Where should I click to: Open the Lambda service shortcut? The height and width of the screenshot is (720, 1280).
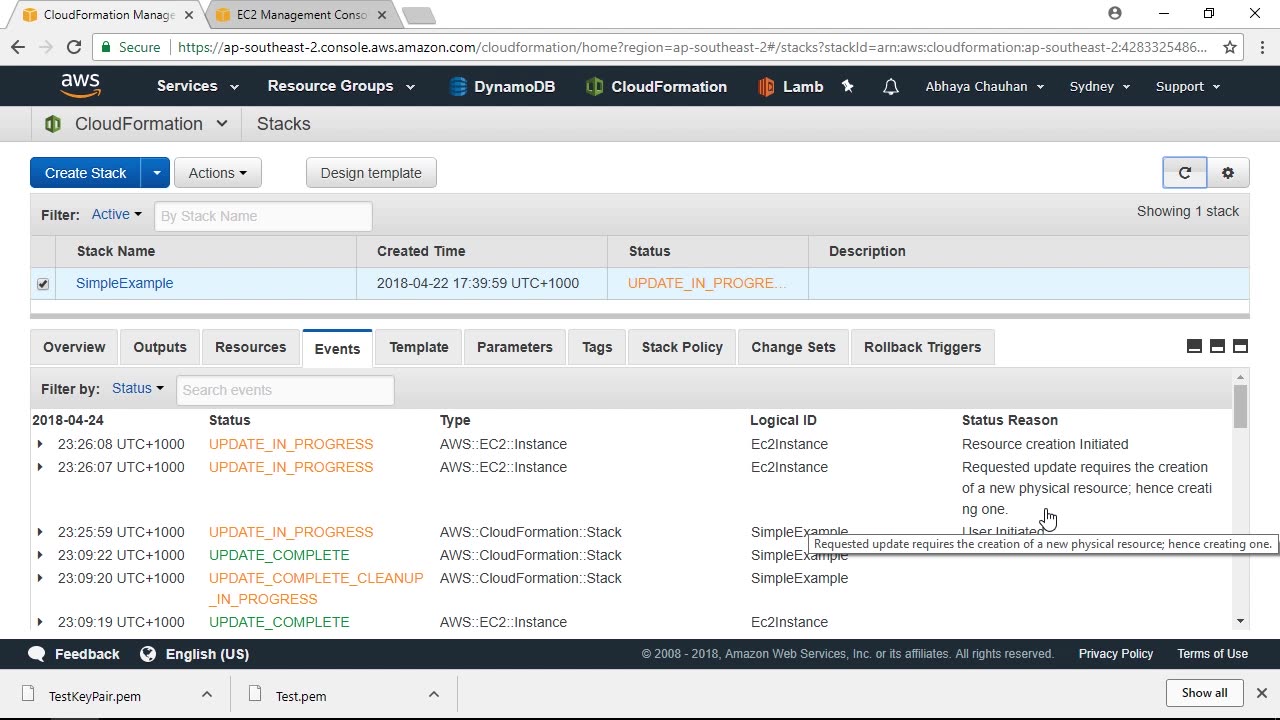tap(791, 87)
